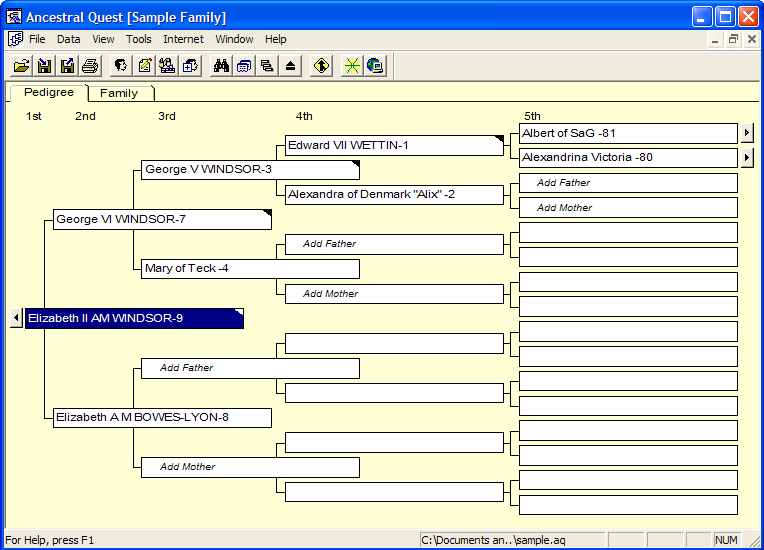This screenshot has width=764, height=550.
Task: Click Add Father above Elizabeth BOWES-LYON
Action: click(250, 368)
